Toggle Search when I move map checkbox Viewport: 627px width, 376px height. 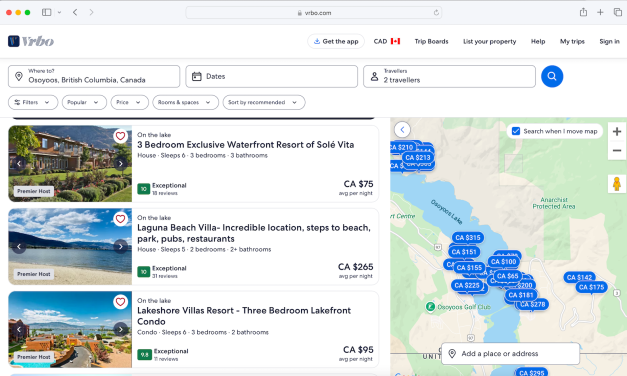pyautogui.click(x=516, y=131)
